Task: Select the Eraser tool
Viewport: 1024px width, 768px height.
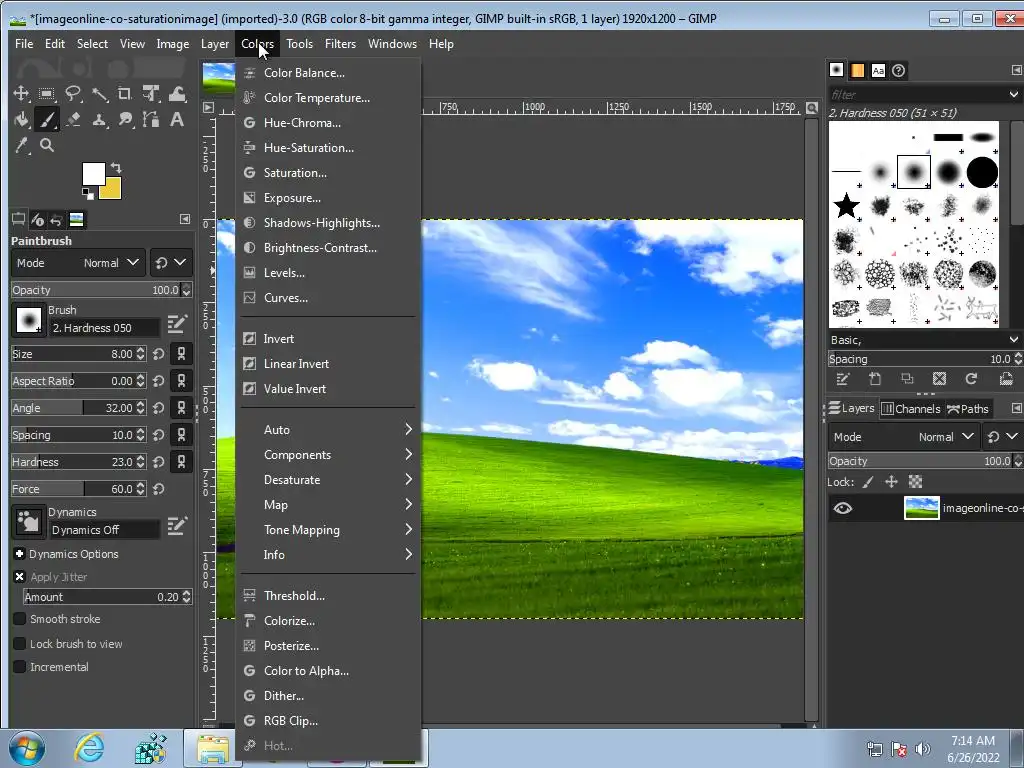Action: click(73, 120)
